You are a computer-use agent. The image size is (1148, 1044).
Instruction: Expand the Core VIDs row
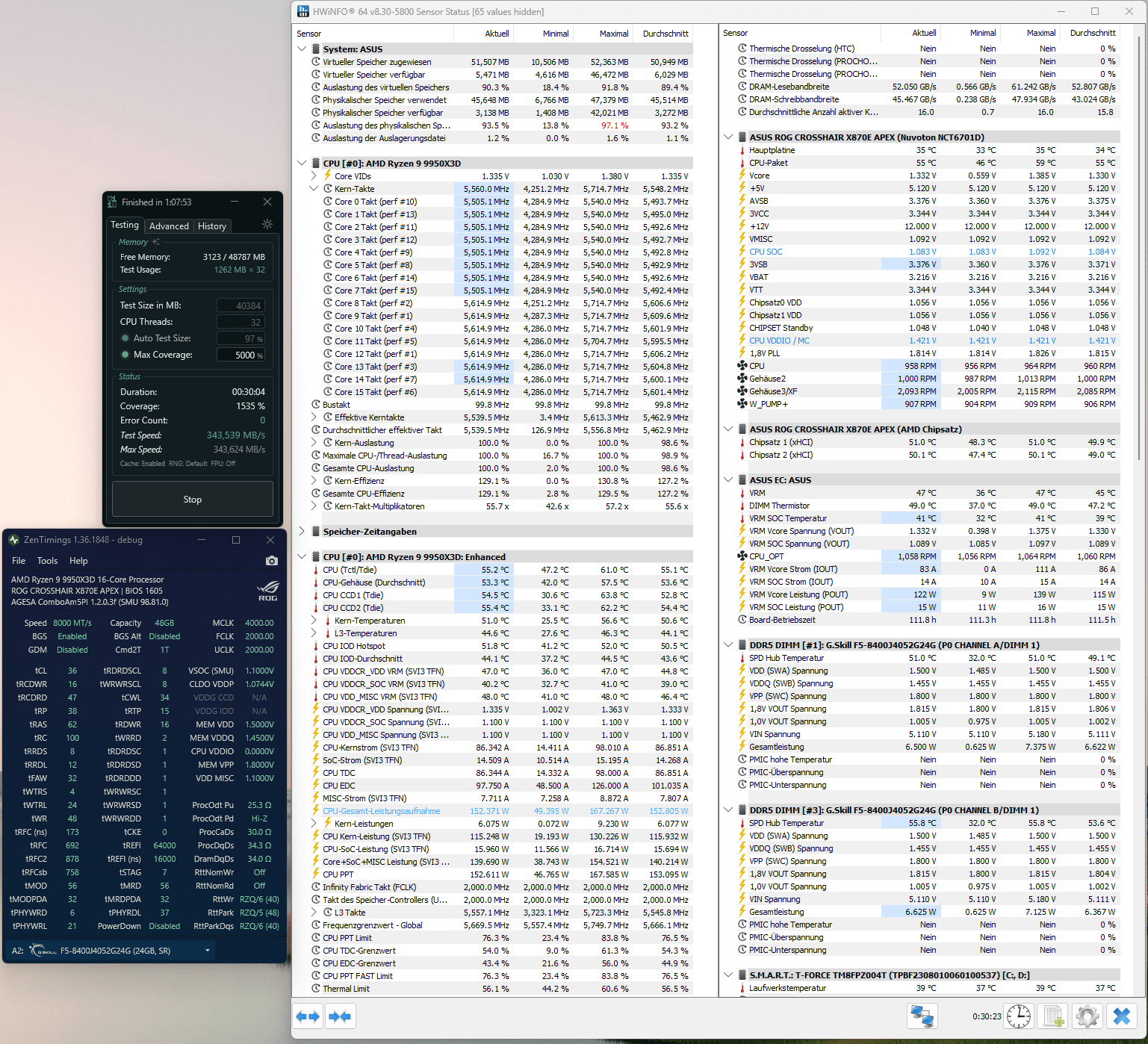[314, 176]
